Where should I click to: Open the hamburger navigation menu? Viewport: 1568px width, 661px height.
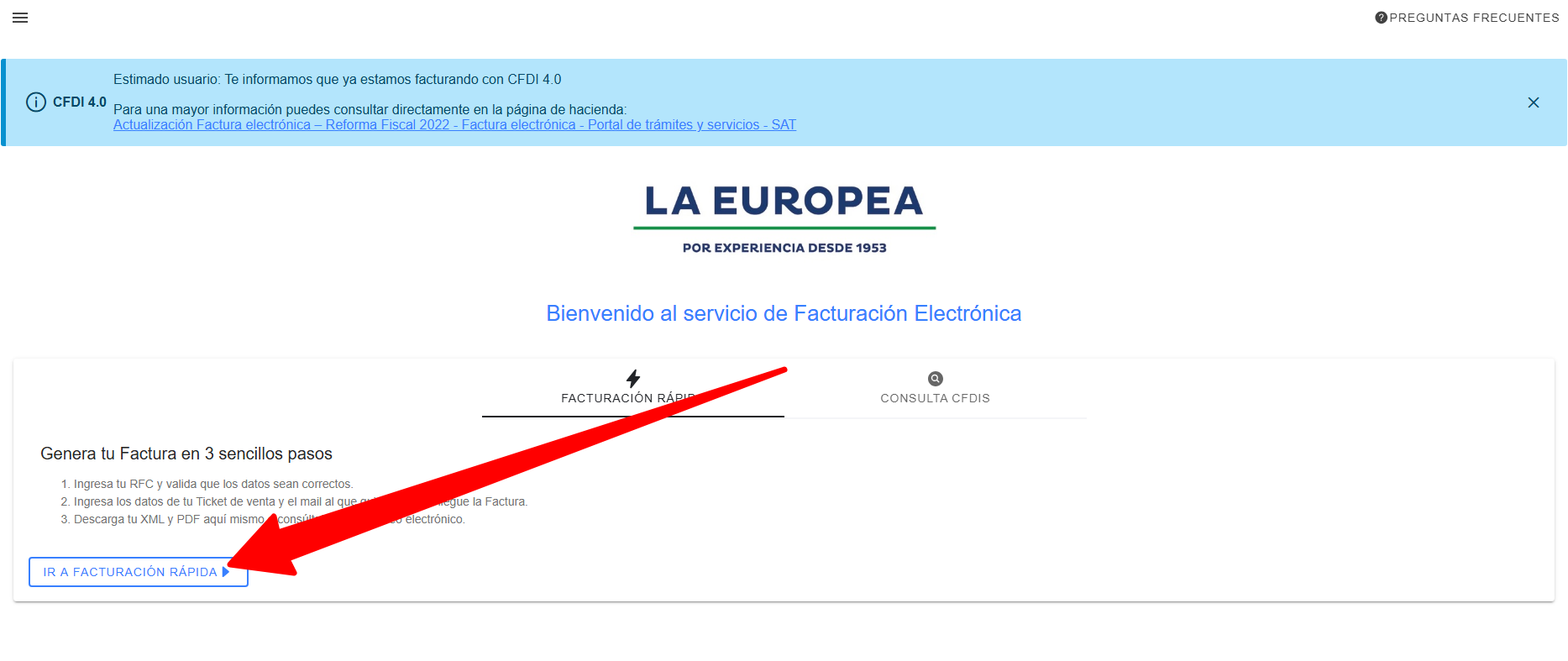[x=20, y=18]
